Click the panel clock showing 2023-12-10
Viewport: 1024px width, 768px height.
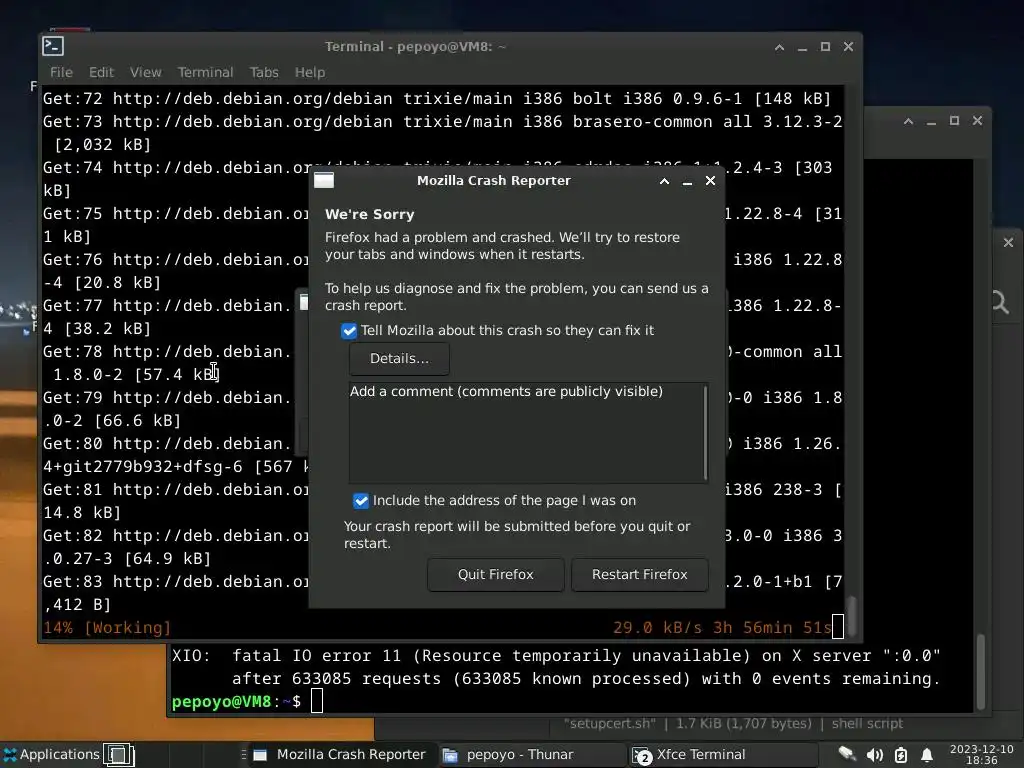982,755
